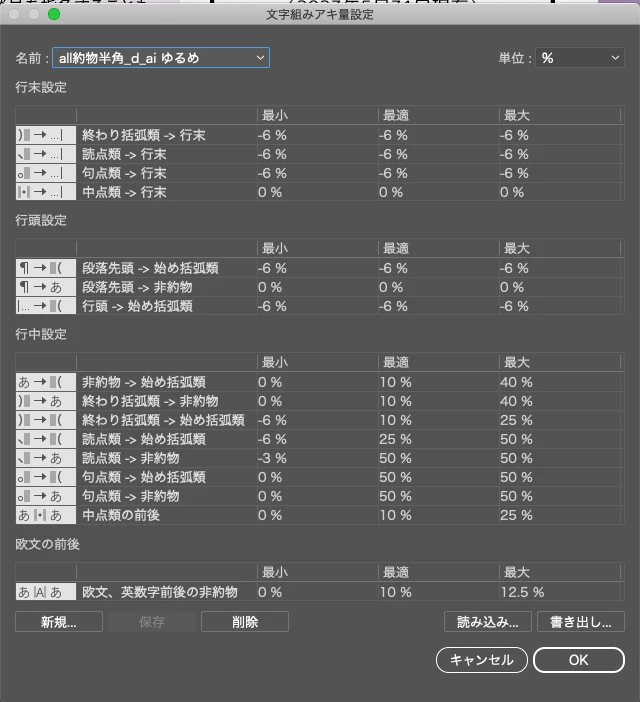Screen dimensions: 640x702
Task: Select the 終わり括弧類 -> 始め括弧類 label
Action: pyautogui.click(x=163, y=420)
